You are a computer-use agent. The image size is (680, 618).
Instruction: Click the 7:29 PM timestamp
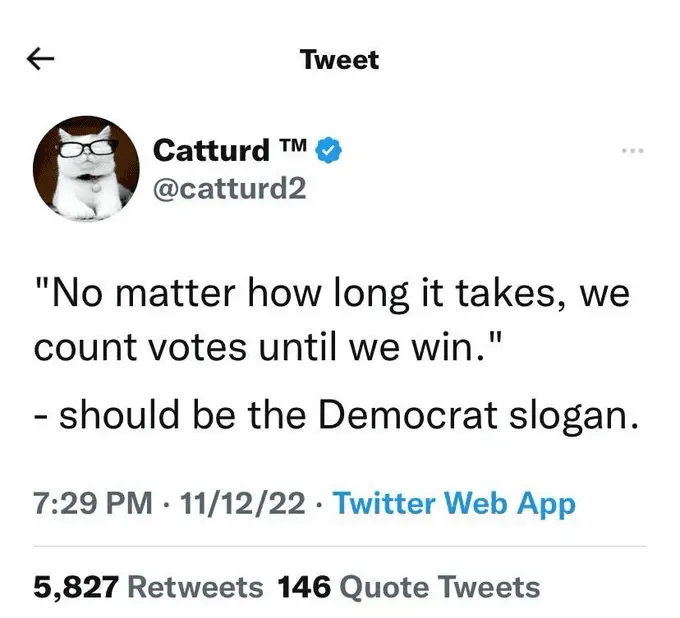click(x=91, y=503)
